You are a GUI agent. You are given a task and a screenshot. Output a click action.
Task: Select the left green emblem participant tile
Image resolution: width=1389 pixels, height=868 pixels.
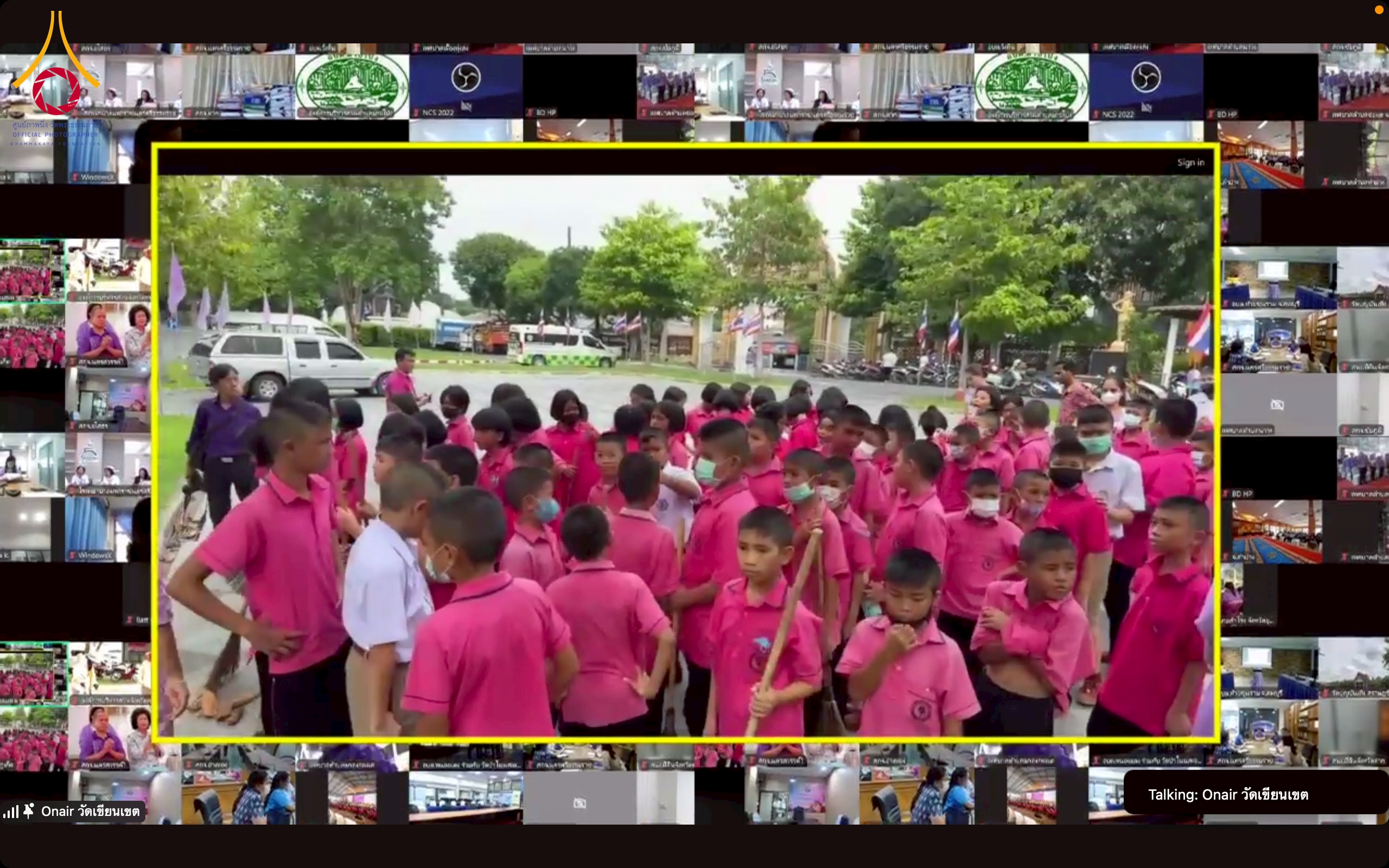click(352, 86)
